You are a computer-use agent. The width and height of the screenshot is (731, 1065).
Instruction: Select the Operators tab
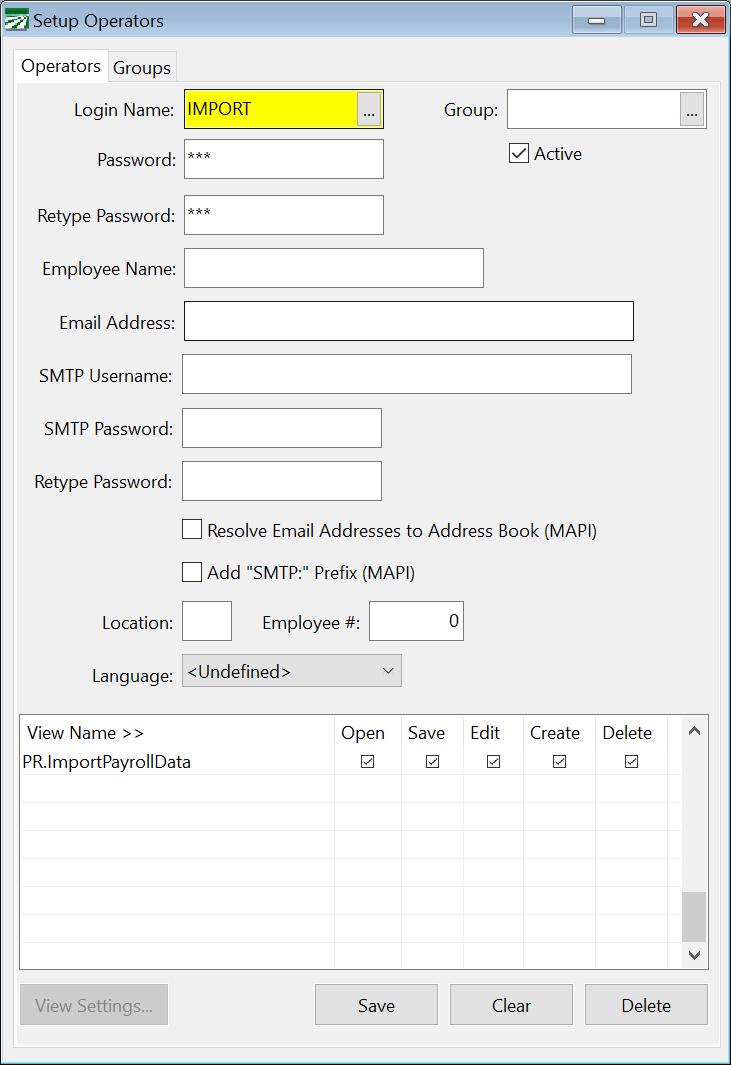pos(61,66)
